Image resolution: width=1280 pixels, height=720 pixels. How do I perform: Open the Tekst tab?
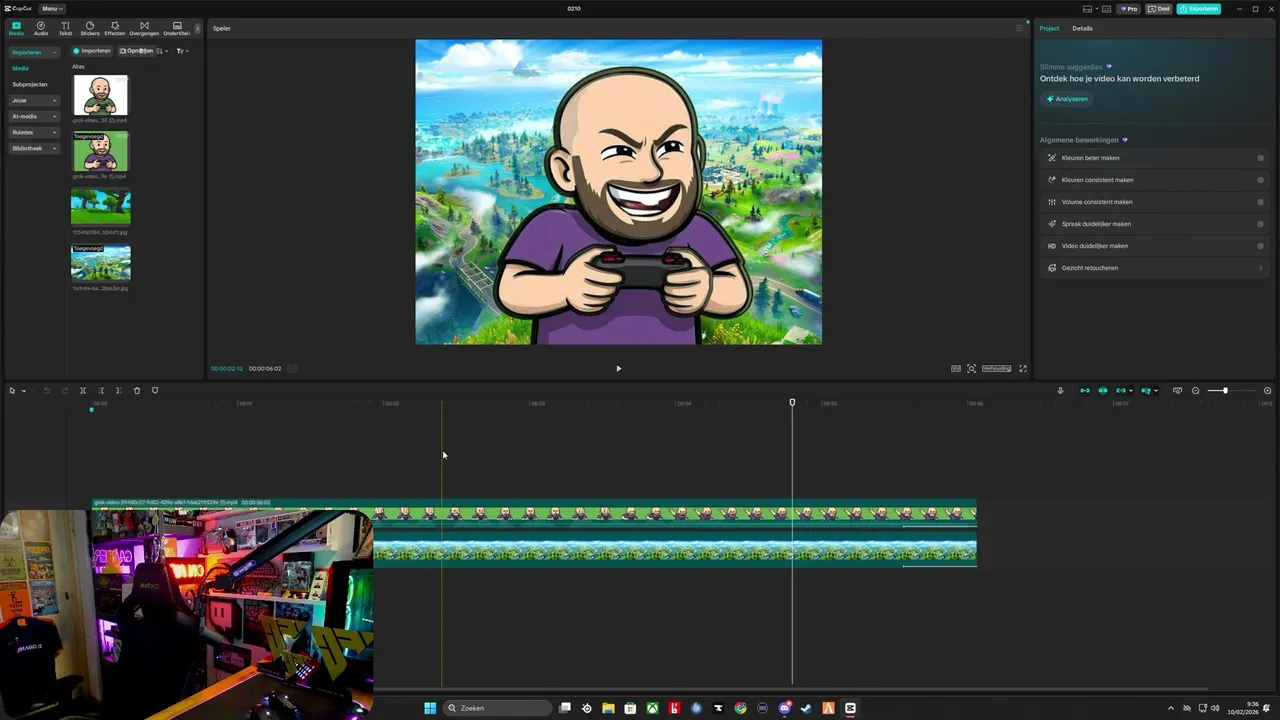[65, 28]
